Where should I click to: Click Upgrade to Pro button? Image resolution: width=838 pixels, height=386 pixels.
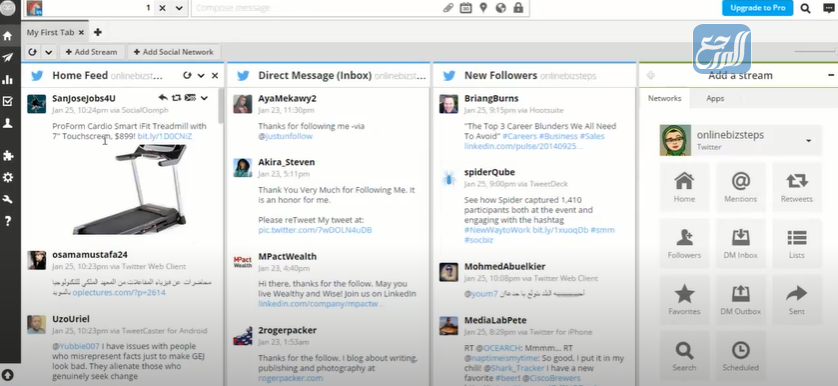click(757, 8)
